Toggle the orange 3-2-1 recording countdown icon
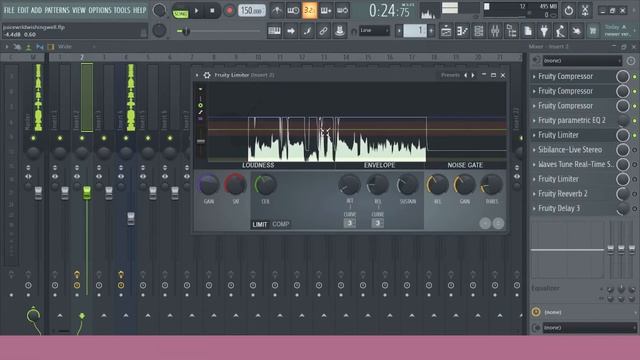 tap(309, 11)
